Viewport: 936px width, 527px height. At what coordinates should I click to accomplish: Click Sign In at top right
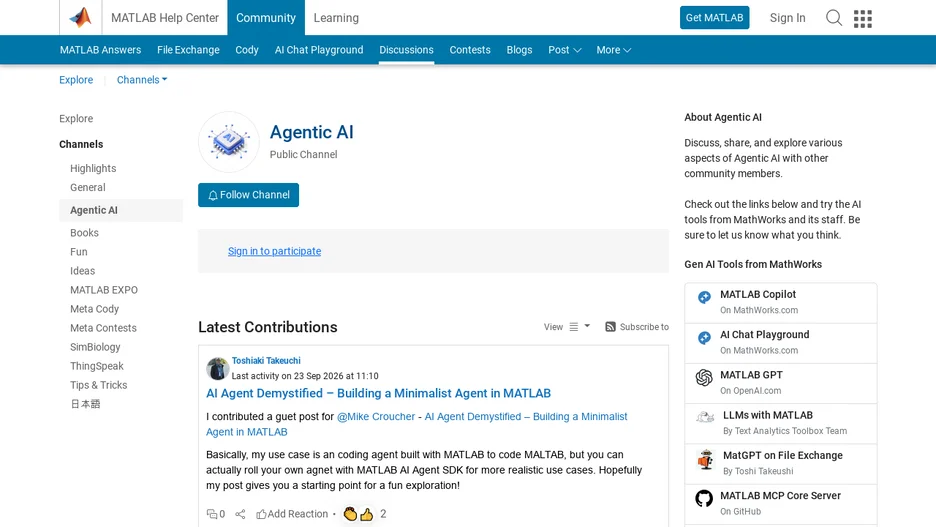[x=787, y=18]
